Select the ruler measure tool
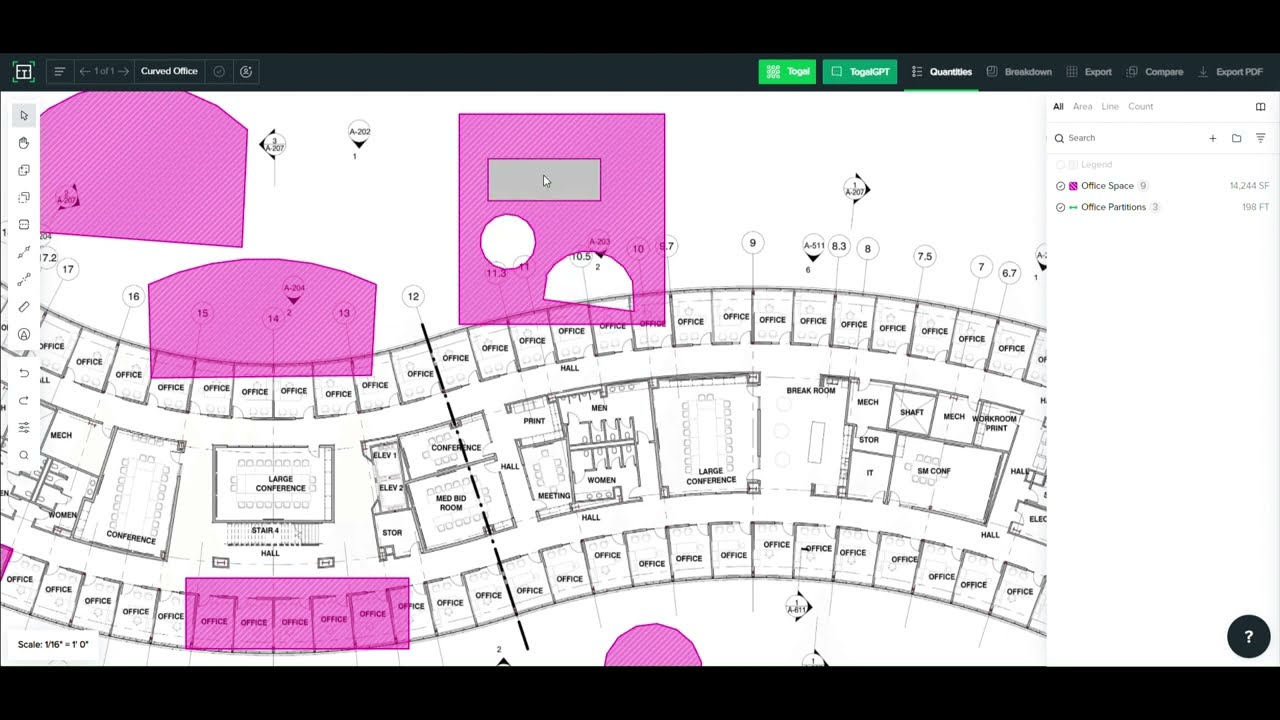Viewport: 1280px width, 720px height. [24, 307]
